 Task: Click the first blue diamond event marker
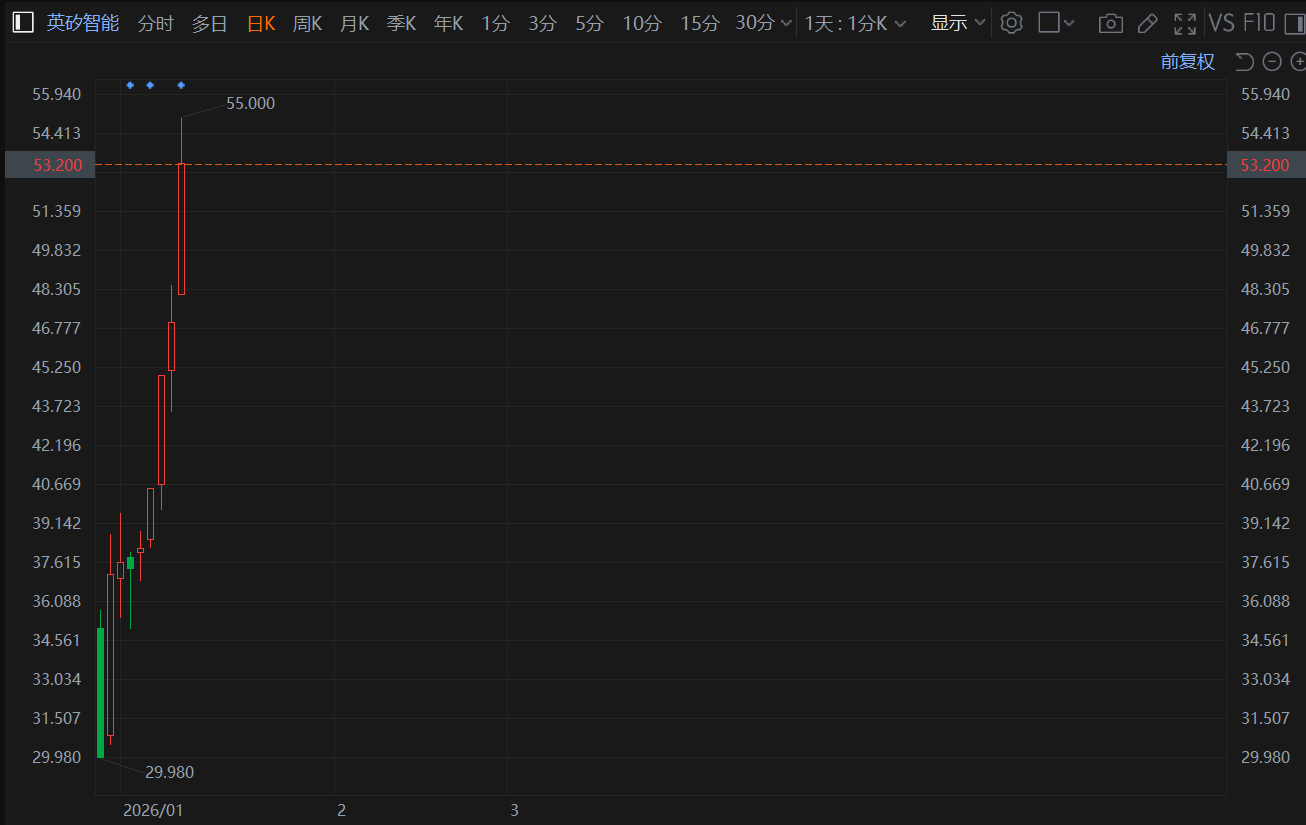[130, 85]
